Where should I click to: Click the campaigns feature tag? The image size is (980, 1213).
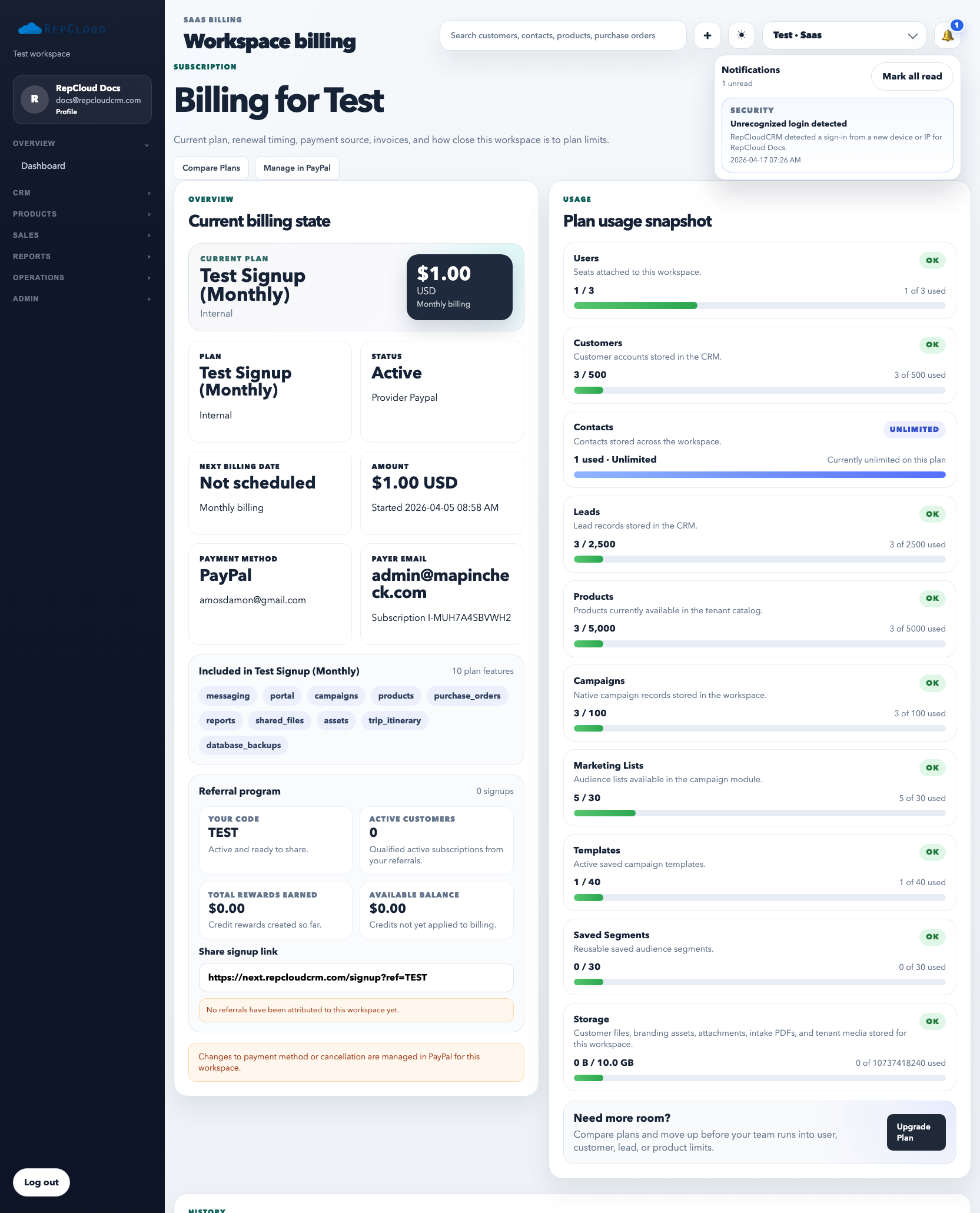(336, 696)
